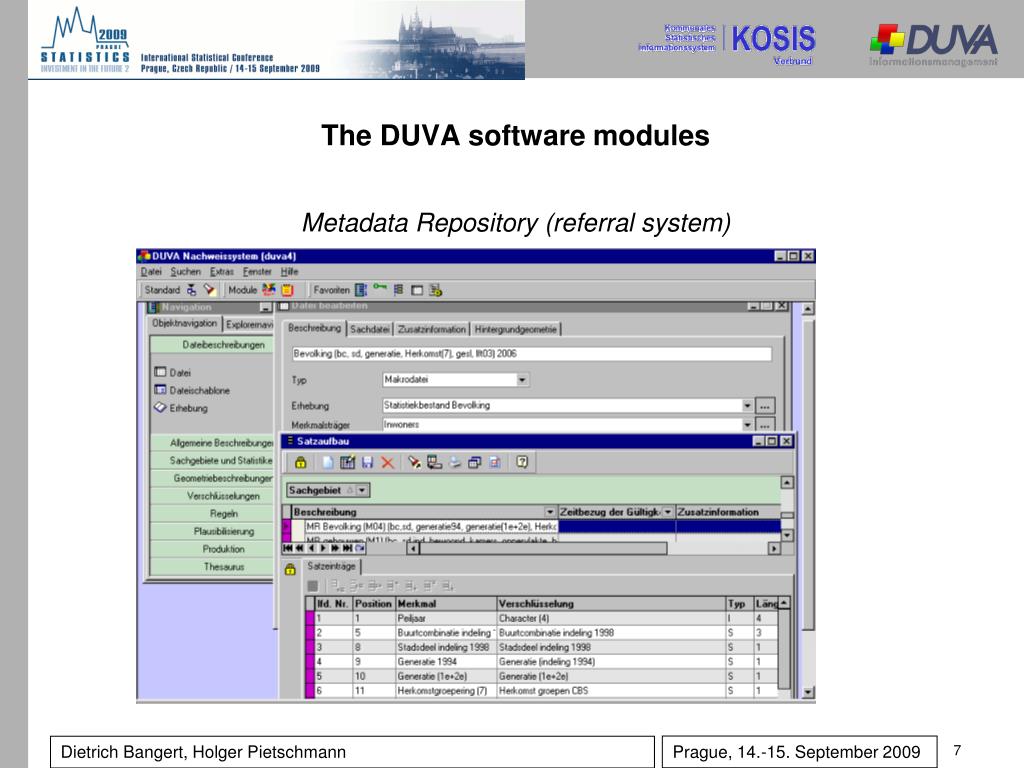Switch to the Zusatzinformation tab
This screenshot has width=1024, height=768.
pos(432,329)
